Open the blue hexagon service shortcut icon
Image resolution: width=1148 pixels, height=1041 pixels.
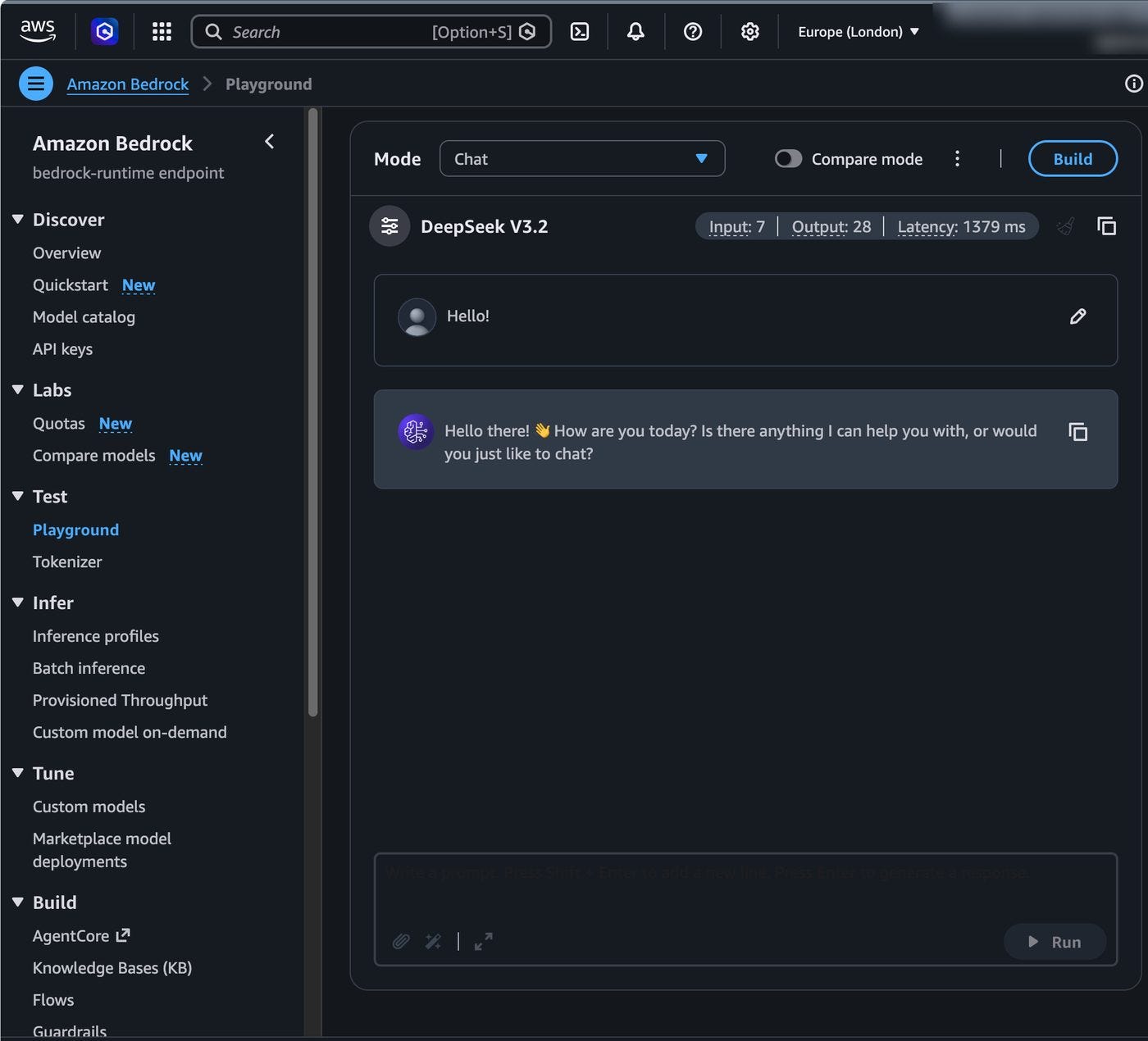pyautogui.click(x=104, y=32)
